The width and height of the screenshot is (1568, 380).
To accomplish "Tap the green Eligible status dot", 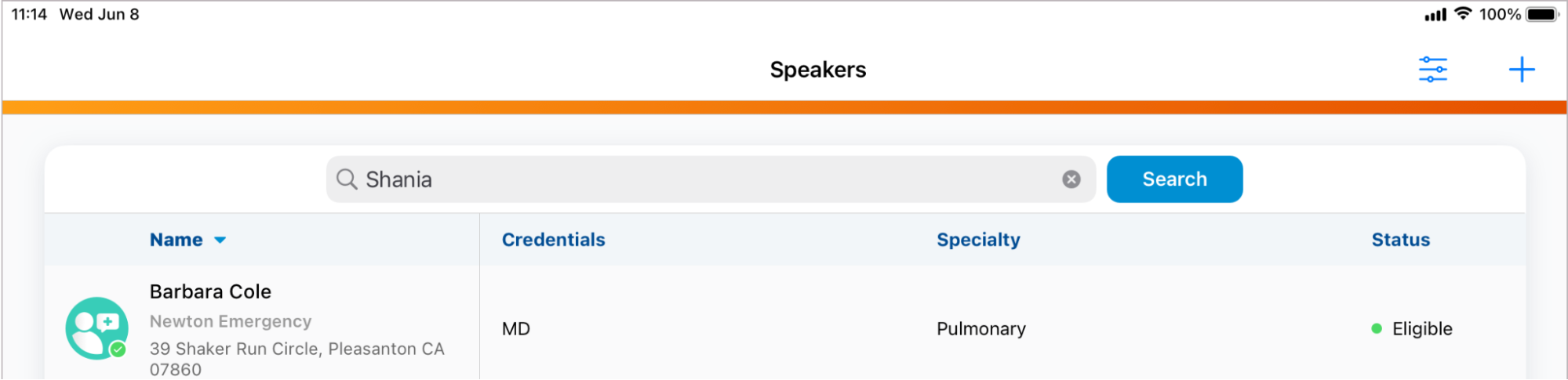I will coord(1376,329).
